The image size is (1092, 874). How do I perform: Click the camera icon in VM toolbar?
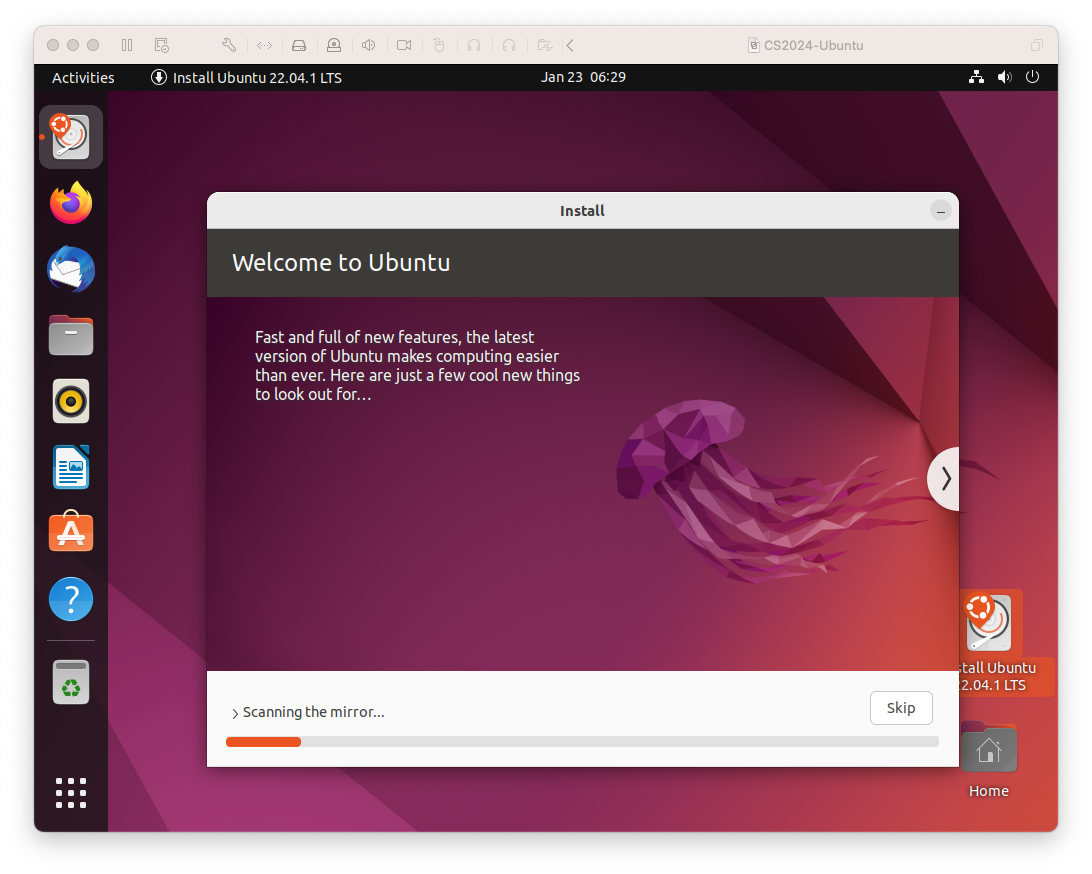pyautogui.click(x=404, y=45)
